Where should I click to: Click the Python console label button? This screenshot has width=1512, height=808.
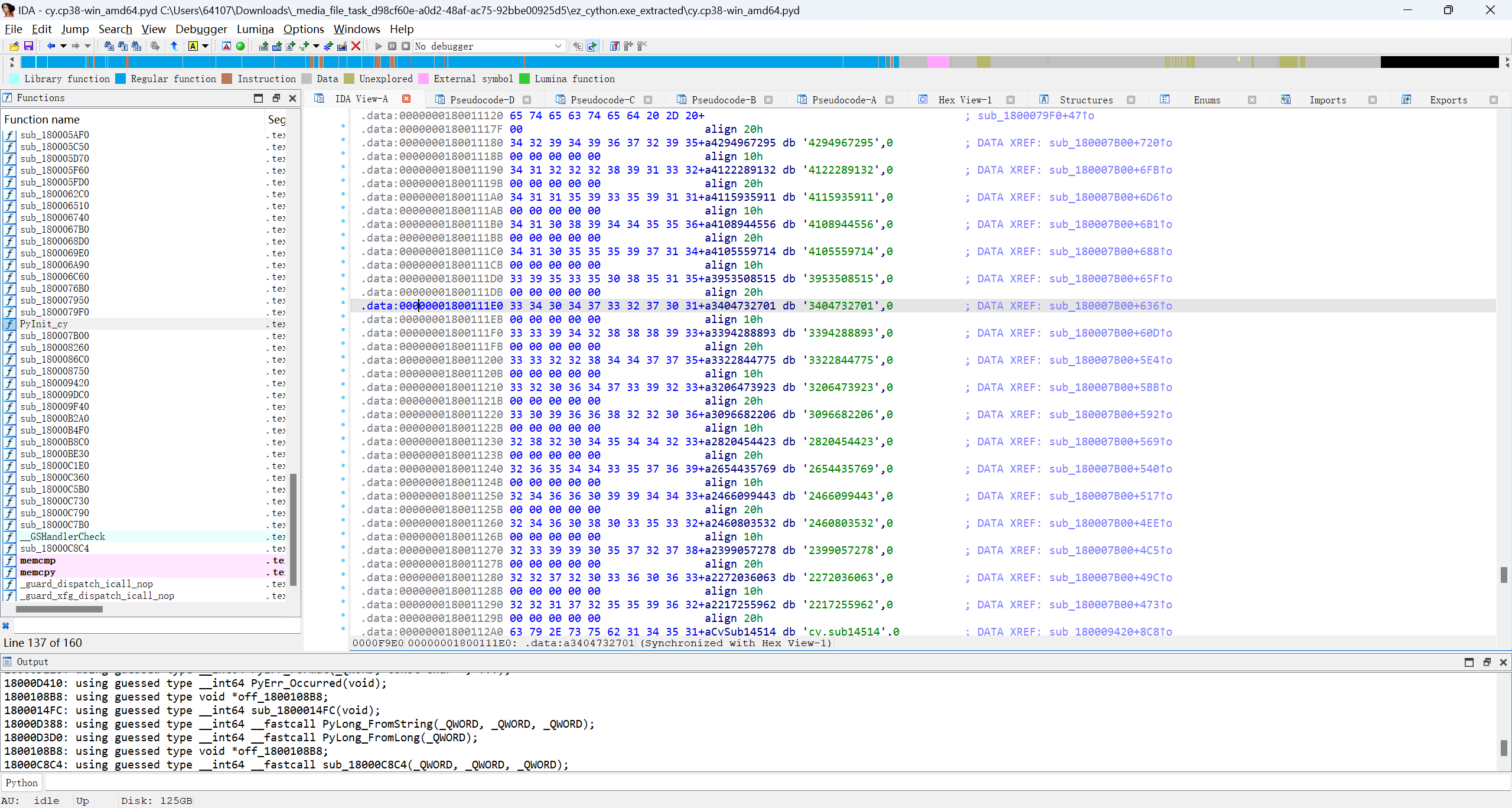click(22, 783)
